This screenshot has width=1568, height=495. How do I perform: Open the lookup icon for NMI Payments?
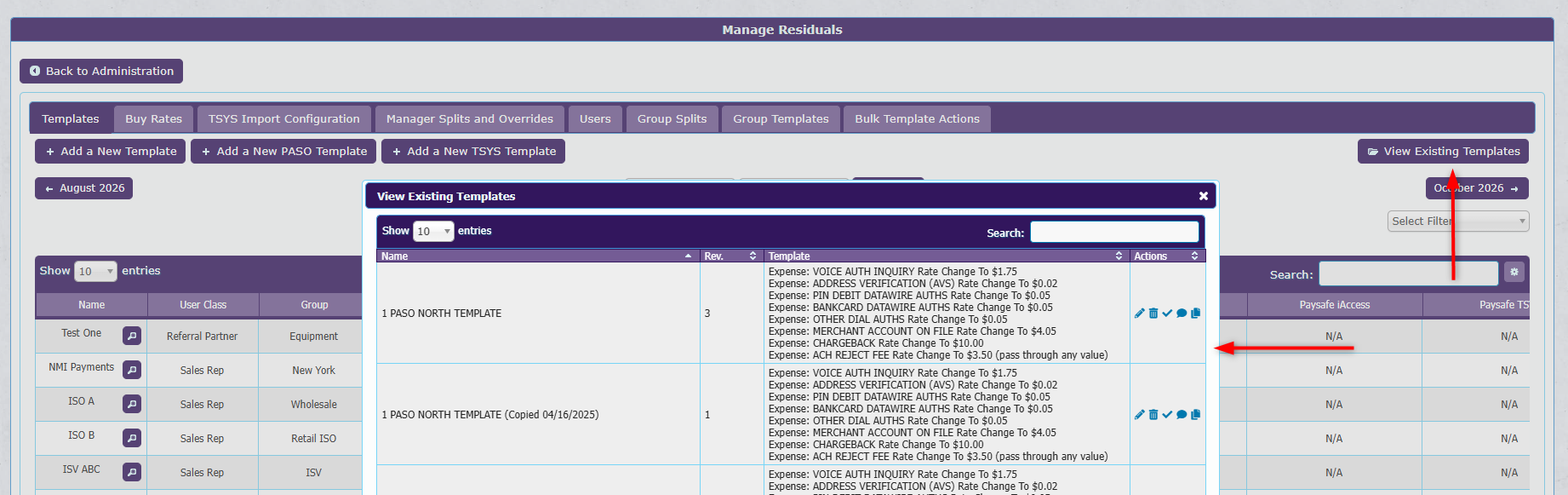click(x=132, y=370)
